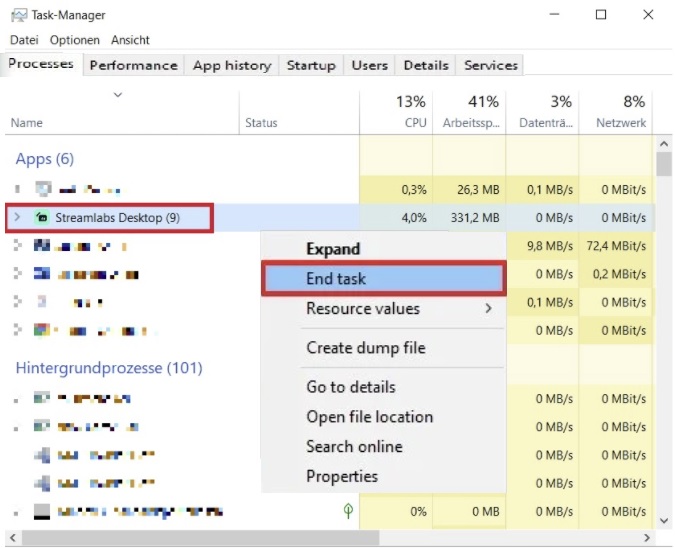Expand the Streamlabs Desktop process group
The width and height of the screenshot is (675, 548).
[17, 218]
